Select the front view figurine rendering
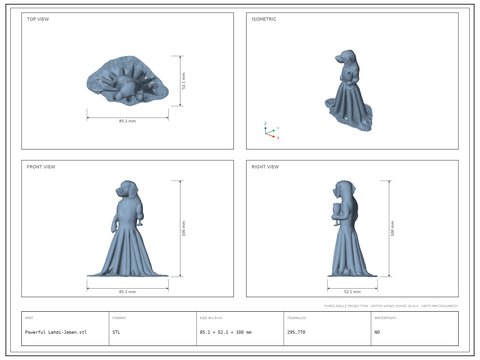 127,229
